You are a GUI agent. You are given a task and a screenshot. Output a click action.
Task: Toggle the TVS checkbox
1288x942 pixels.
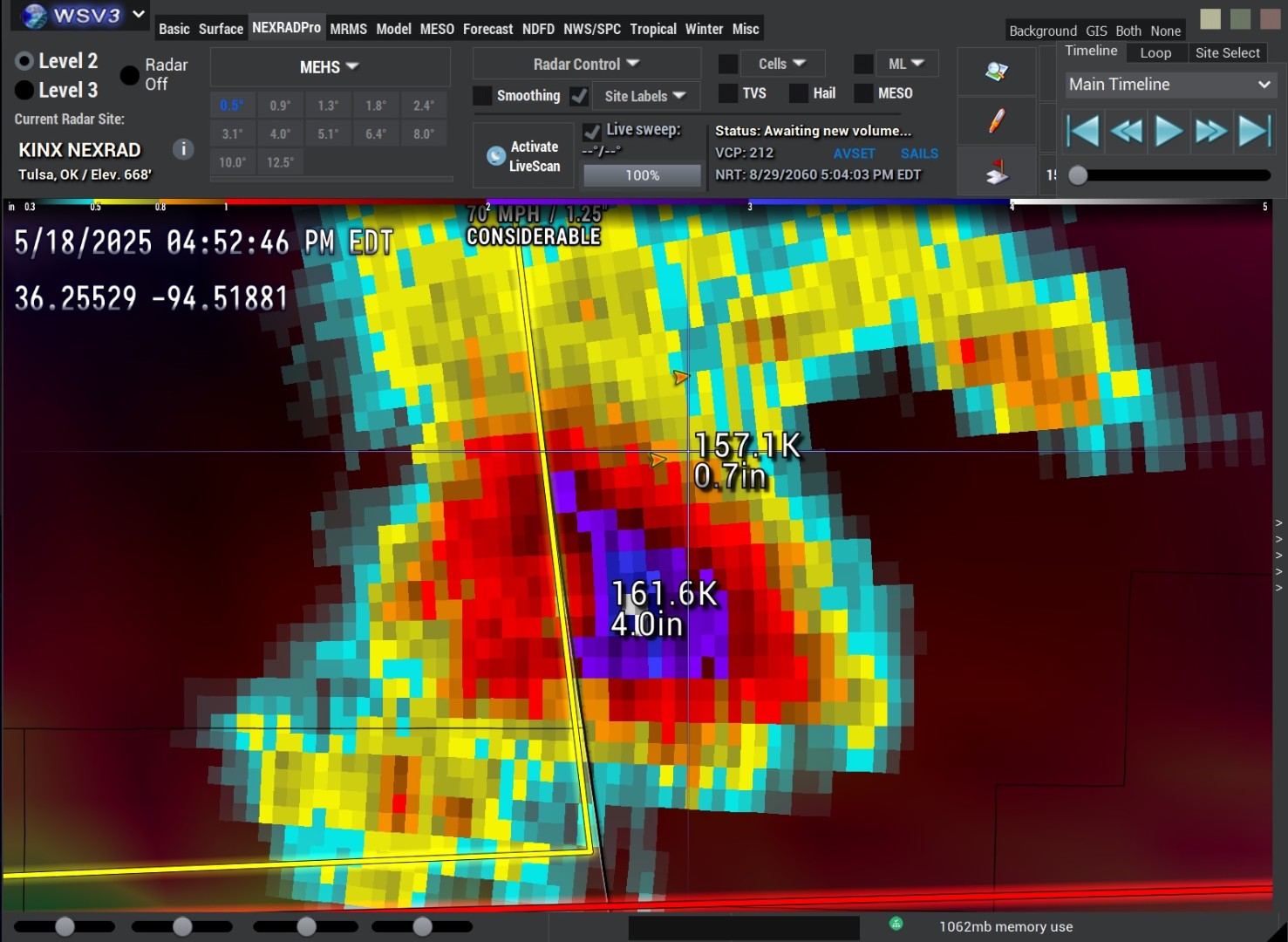[728, 93]
